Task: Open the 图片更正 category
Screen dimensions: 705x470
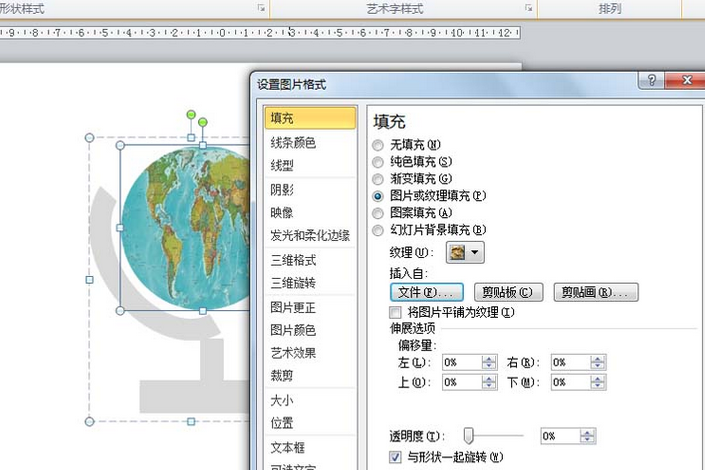Action: coord(293,306)
